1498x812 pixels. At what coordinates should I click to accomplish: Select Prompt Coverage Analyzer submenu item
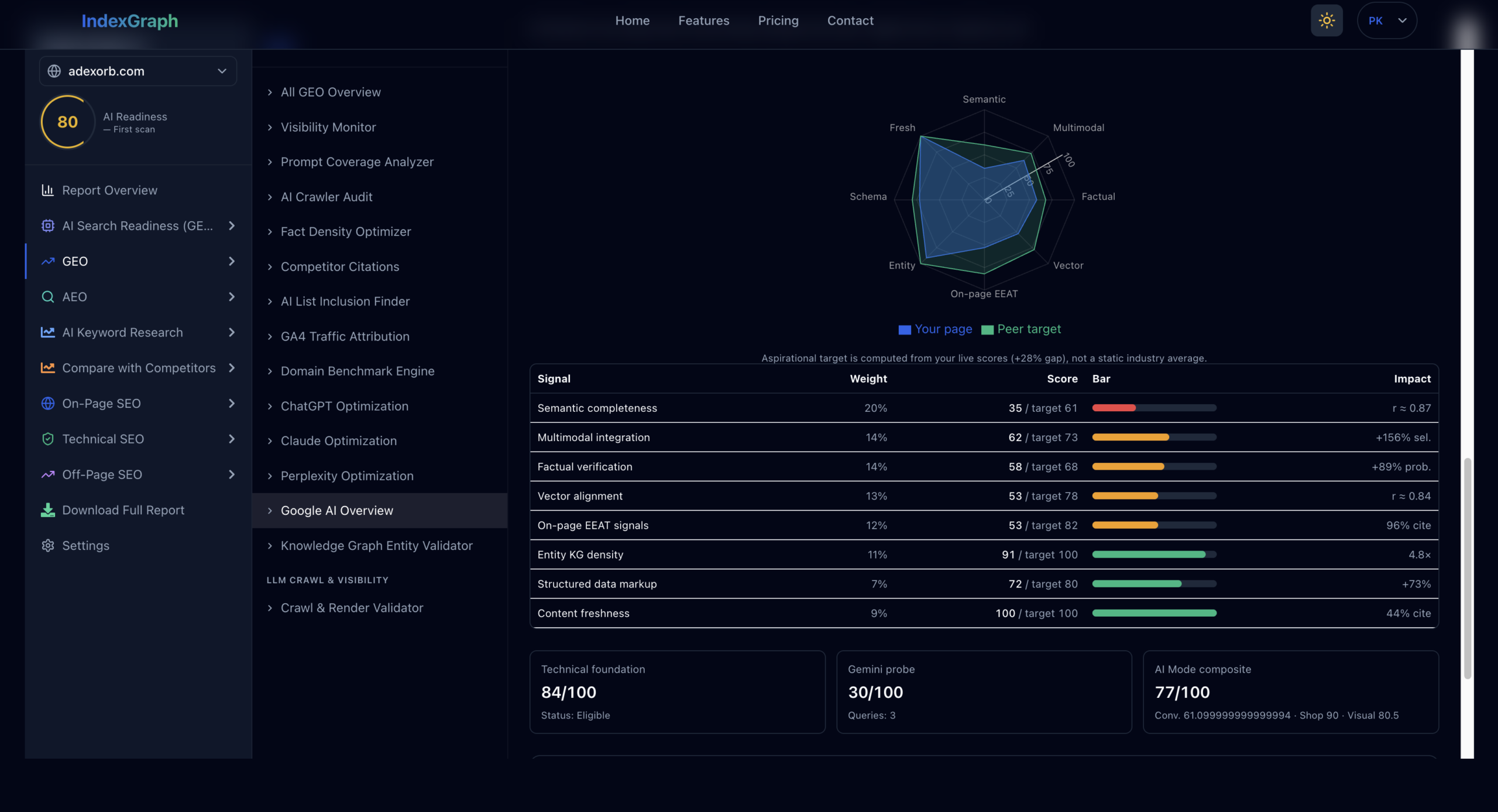pyautogui.click(x=380, y=162)
